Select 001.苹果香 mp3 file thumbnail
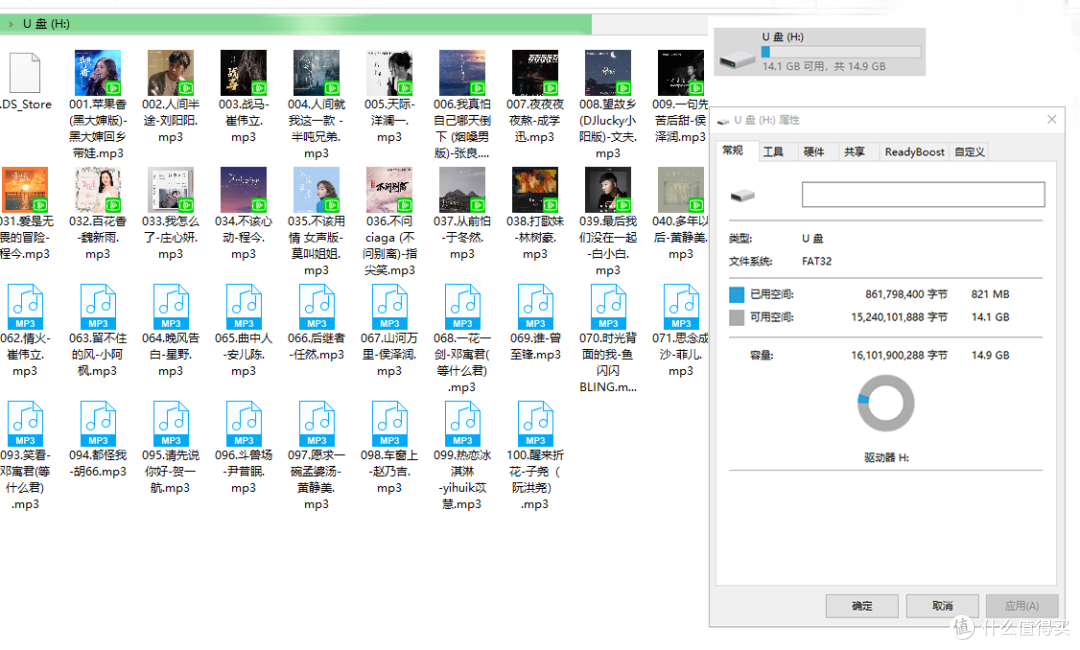The width and height of the screenshot is (1080, 650). (98, 72)
